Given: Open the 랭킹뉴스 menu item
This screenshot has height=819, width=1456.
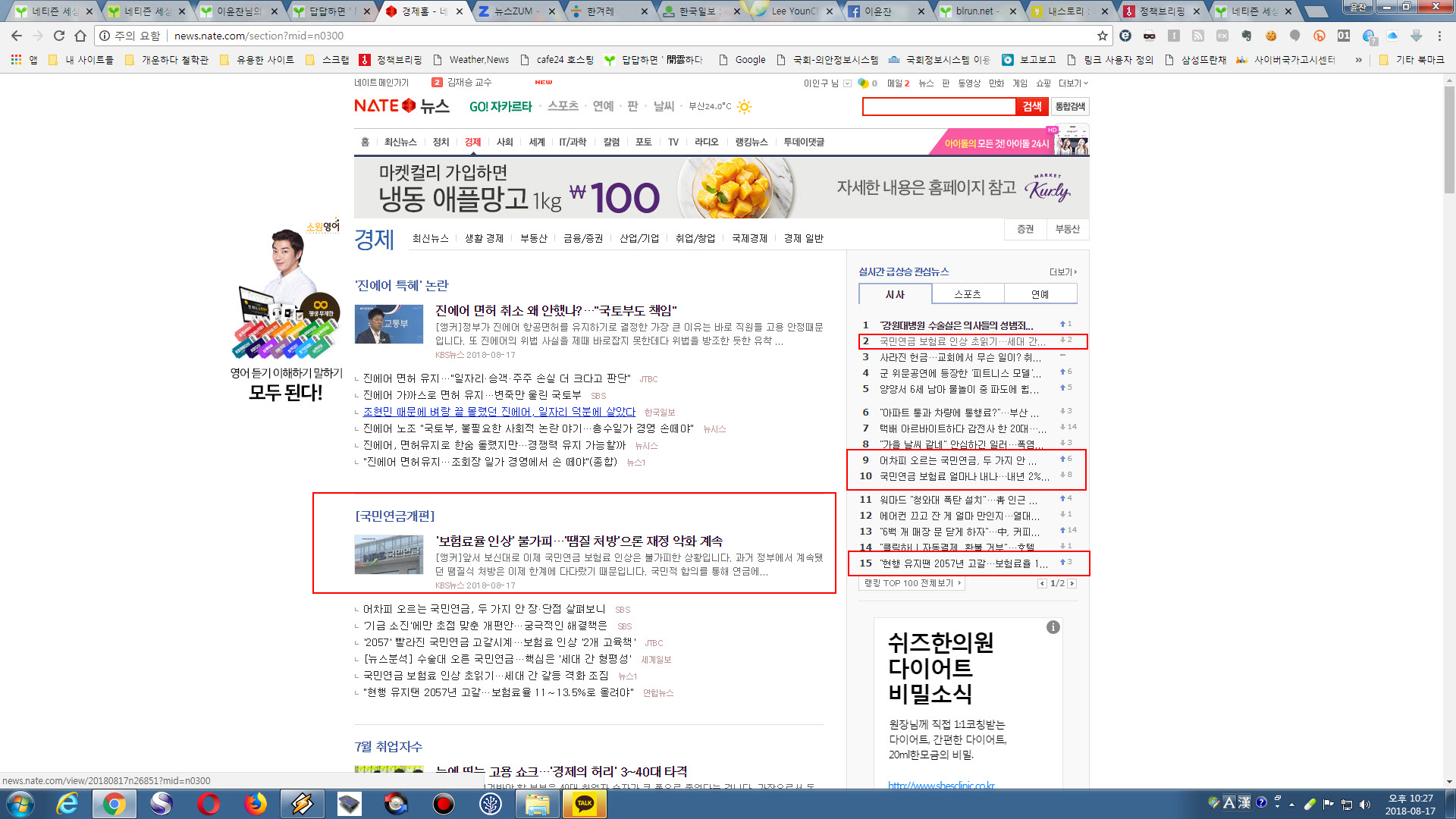Looking at the screenshot, I should pos(752,142).
